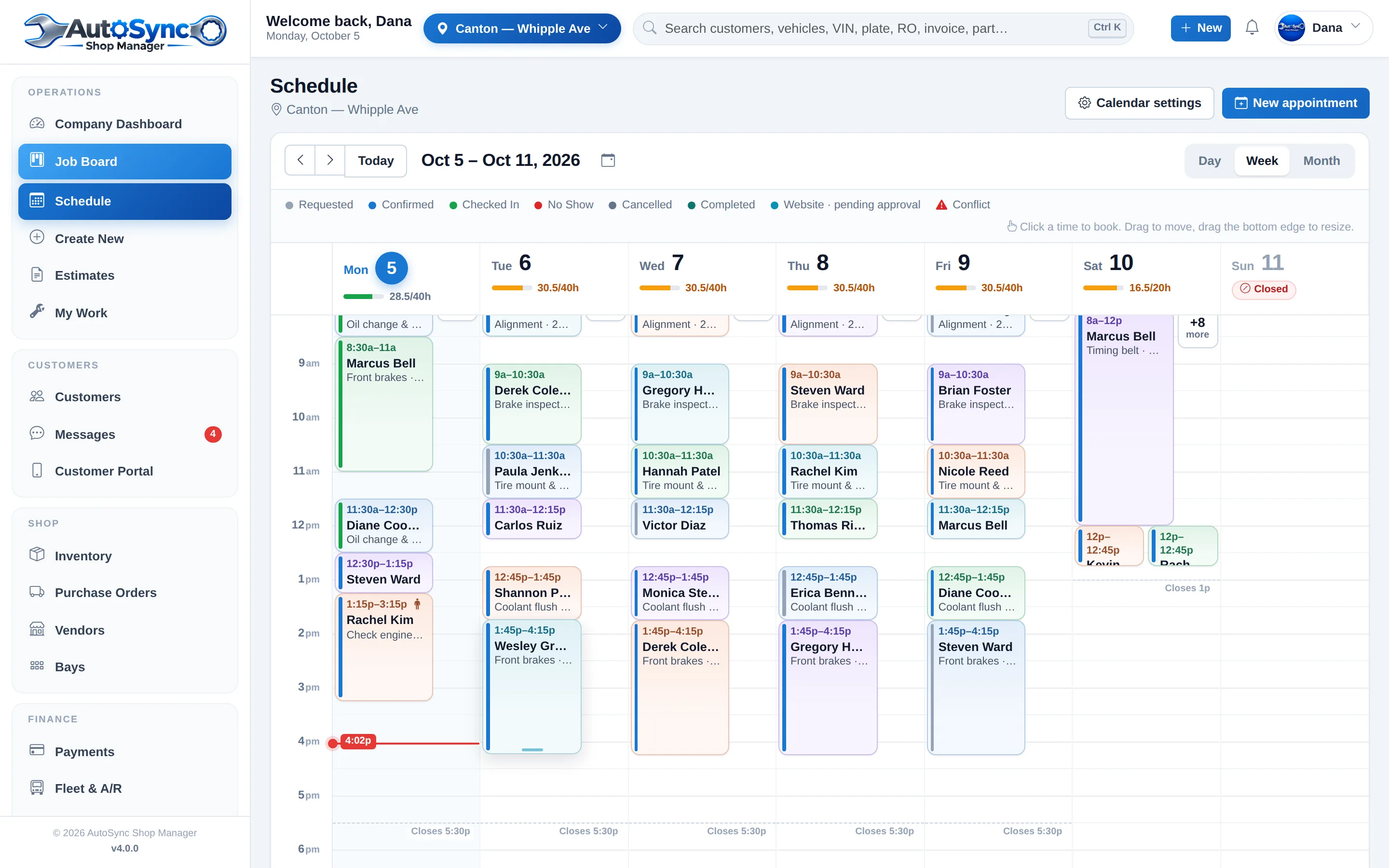Click the Today button
Screen dimensions: 1389x868
click(376, 160)
